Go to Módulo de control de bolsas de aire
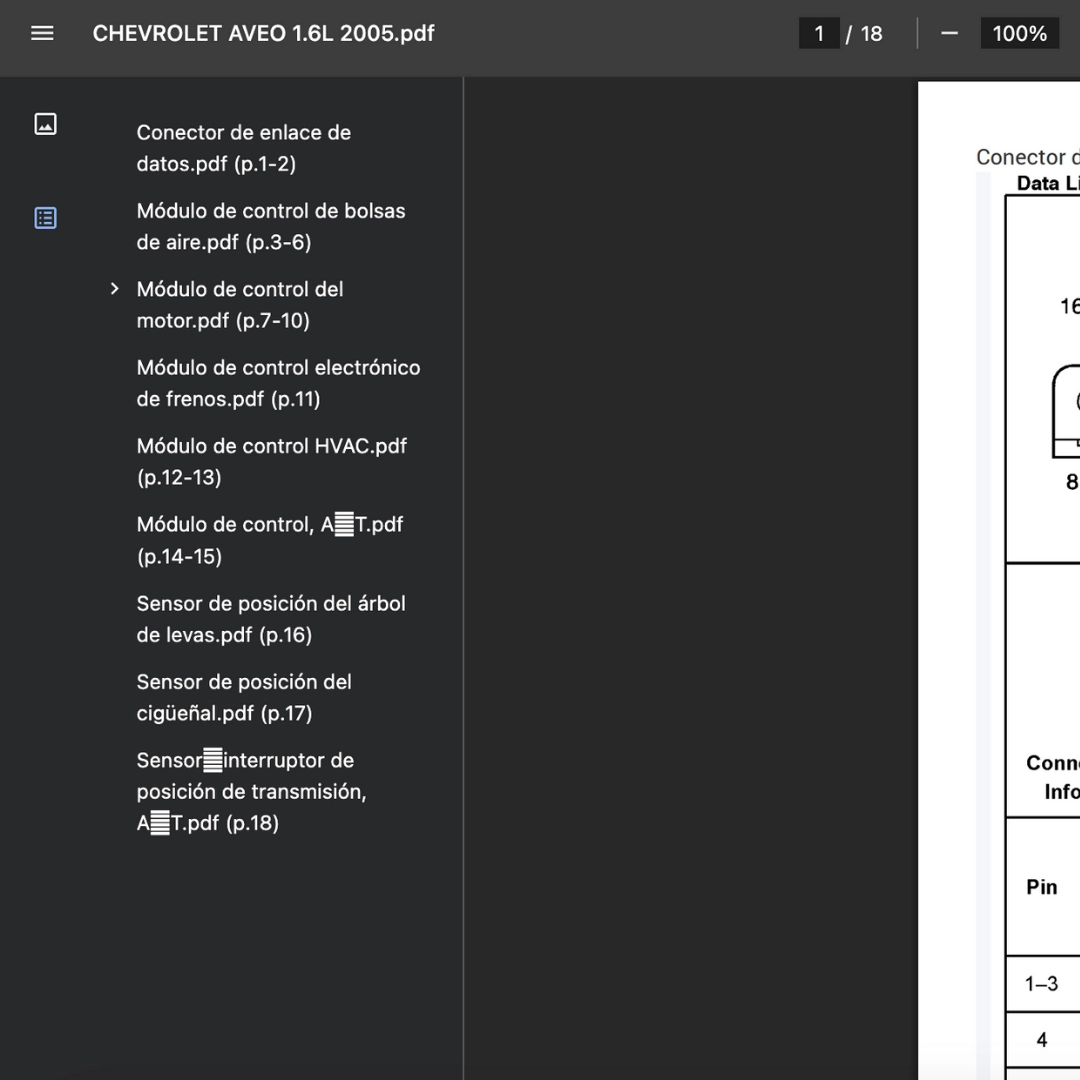Viewport: 1080px width, 1080px height. 270,226
